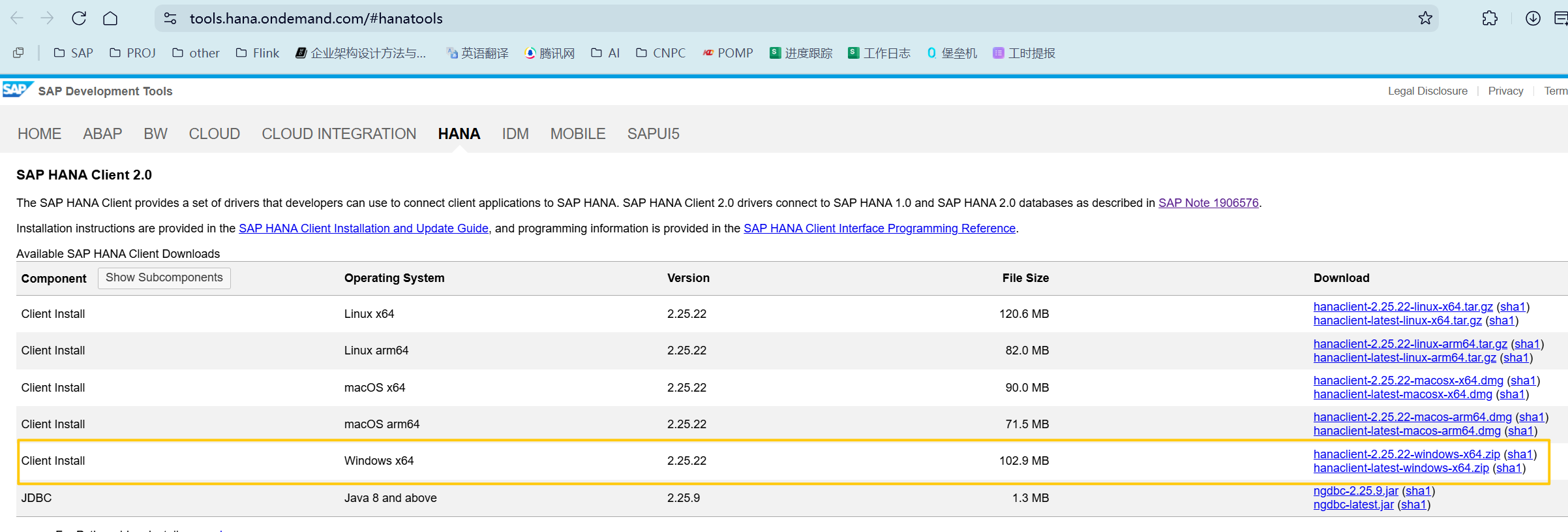Switch to the SAPUI5 tab
Screen dimensions: 1568x532
(x=654, y=134)
